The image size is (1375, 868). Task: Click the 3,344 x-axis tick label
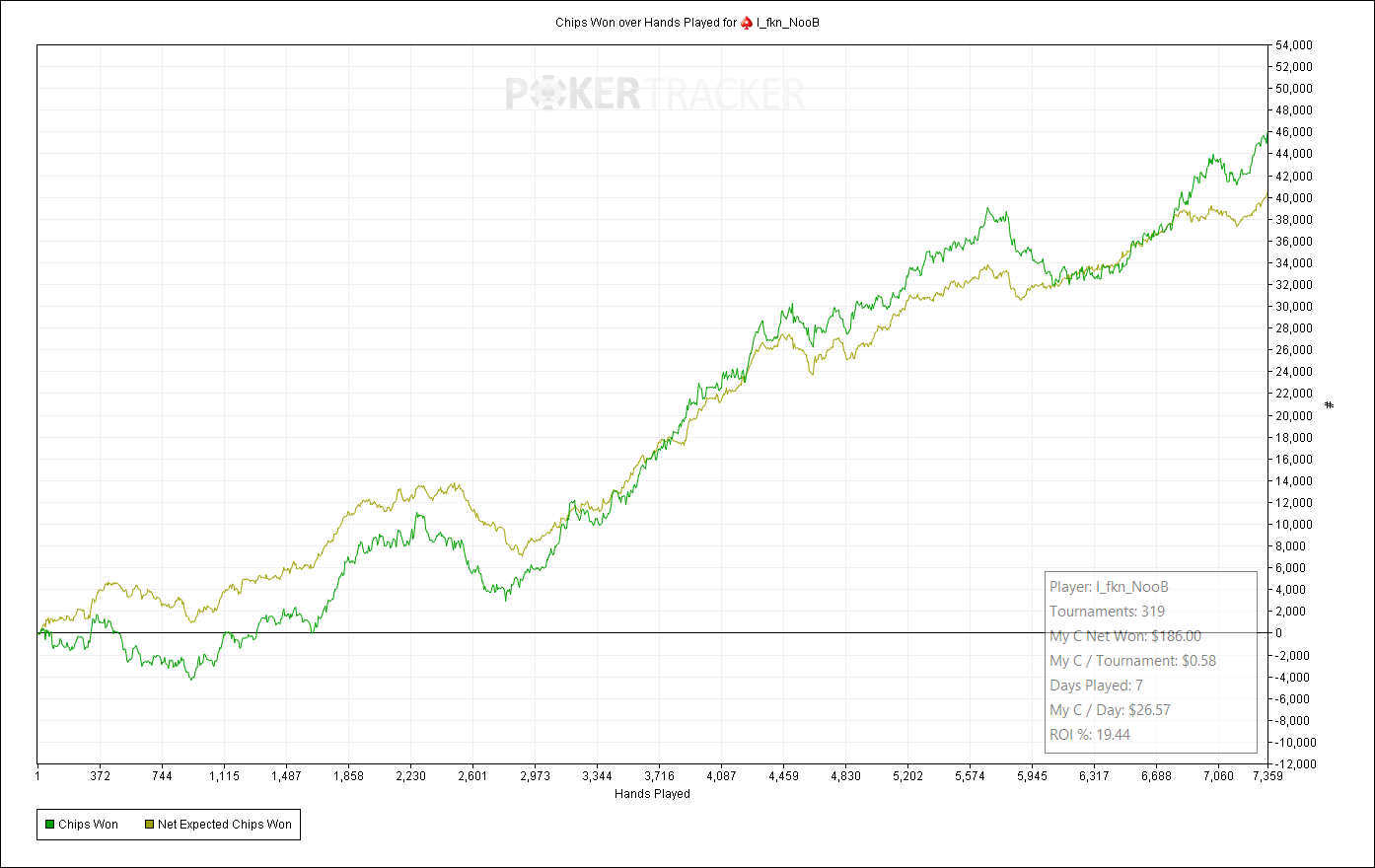pos(597,776)
